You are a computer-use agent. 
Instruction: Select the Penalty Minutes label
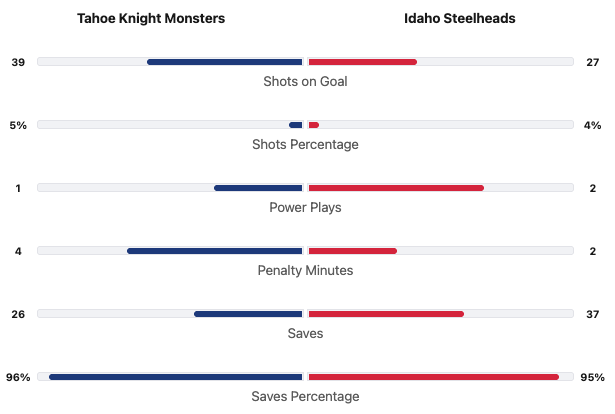pos(305,270)
